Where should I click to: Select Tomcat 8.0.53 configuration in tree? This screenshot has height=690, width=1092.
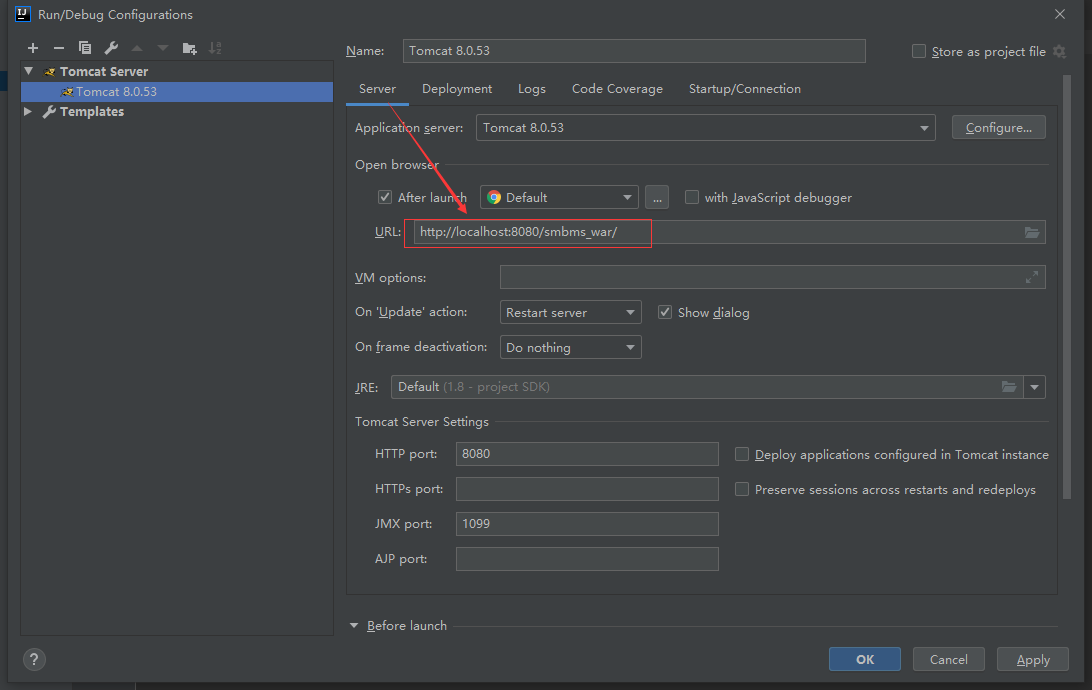point(177,92)
